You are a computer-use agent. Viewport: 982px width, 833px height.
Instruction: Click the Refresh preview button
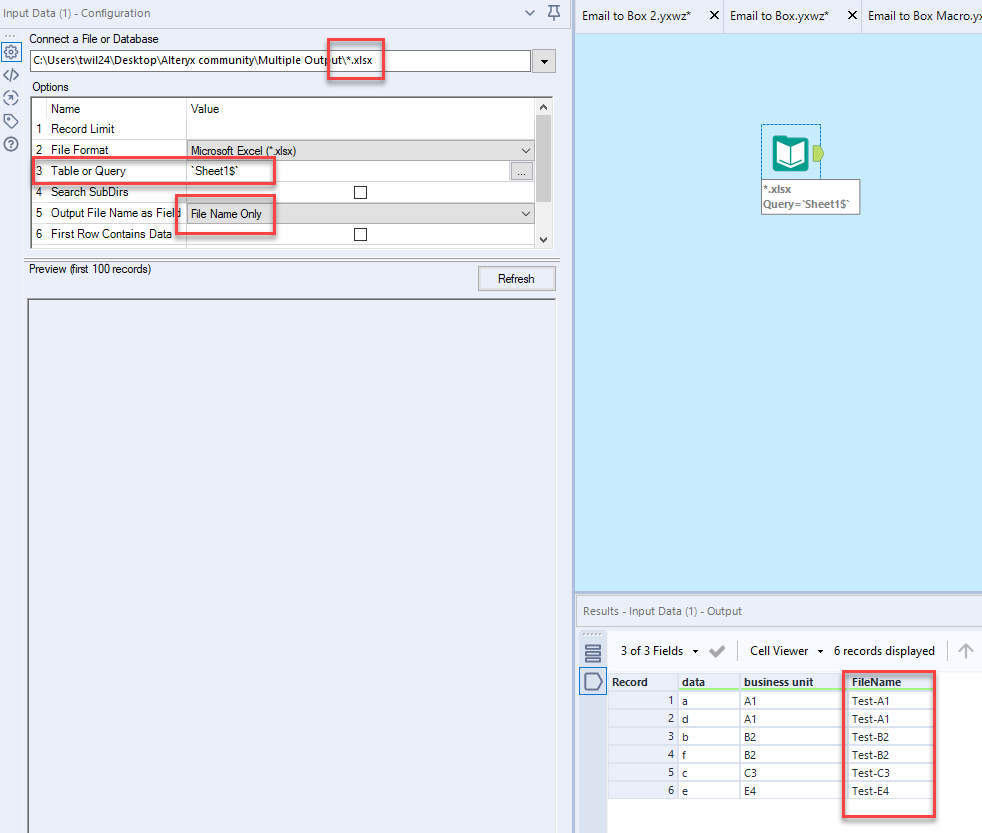(517, 279)
